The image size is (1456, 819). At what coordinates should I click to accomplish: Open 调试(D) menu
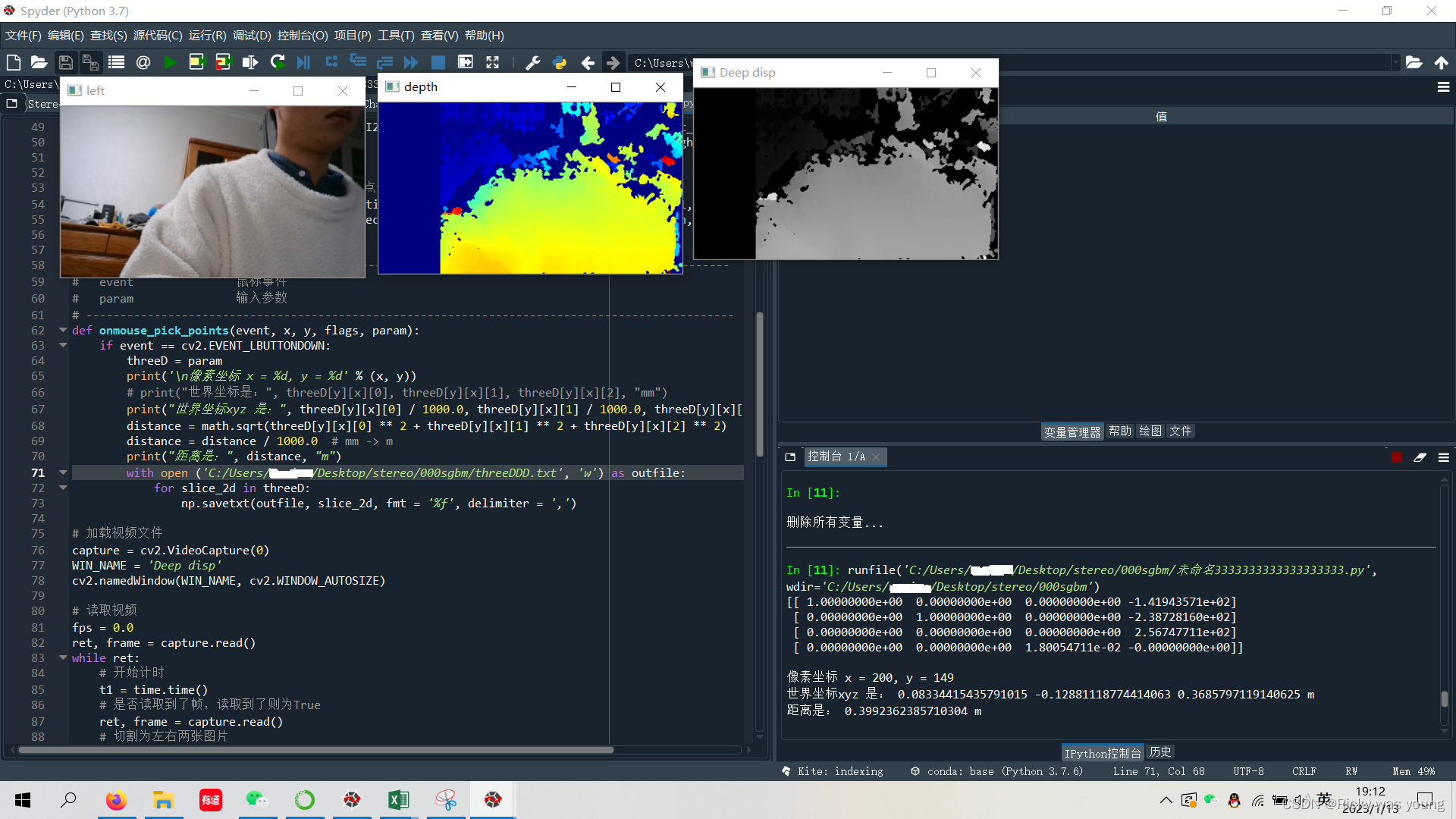tap(252, 36)
